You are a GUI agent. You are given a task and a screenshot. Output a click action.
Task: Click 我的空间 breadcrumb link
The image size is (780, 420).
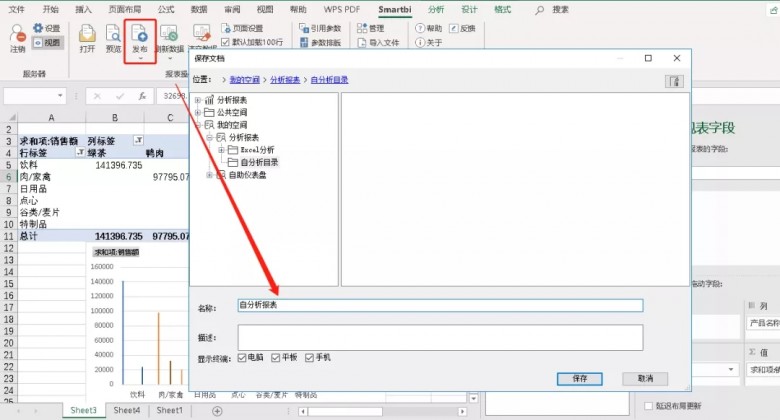(245, 80)
